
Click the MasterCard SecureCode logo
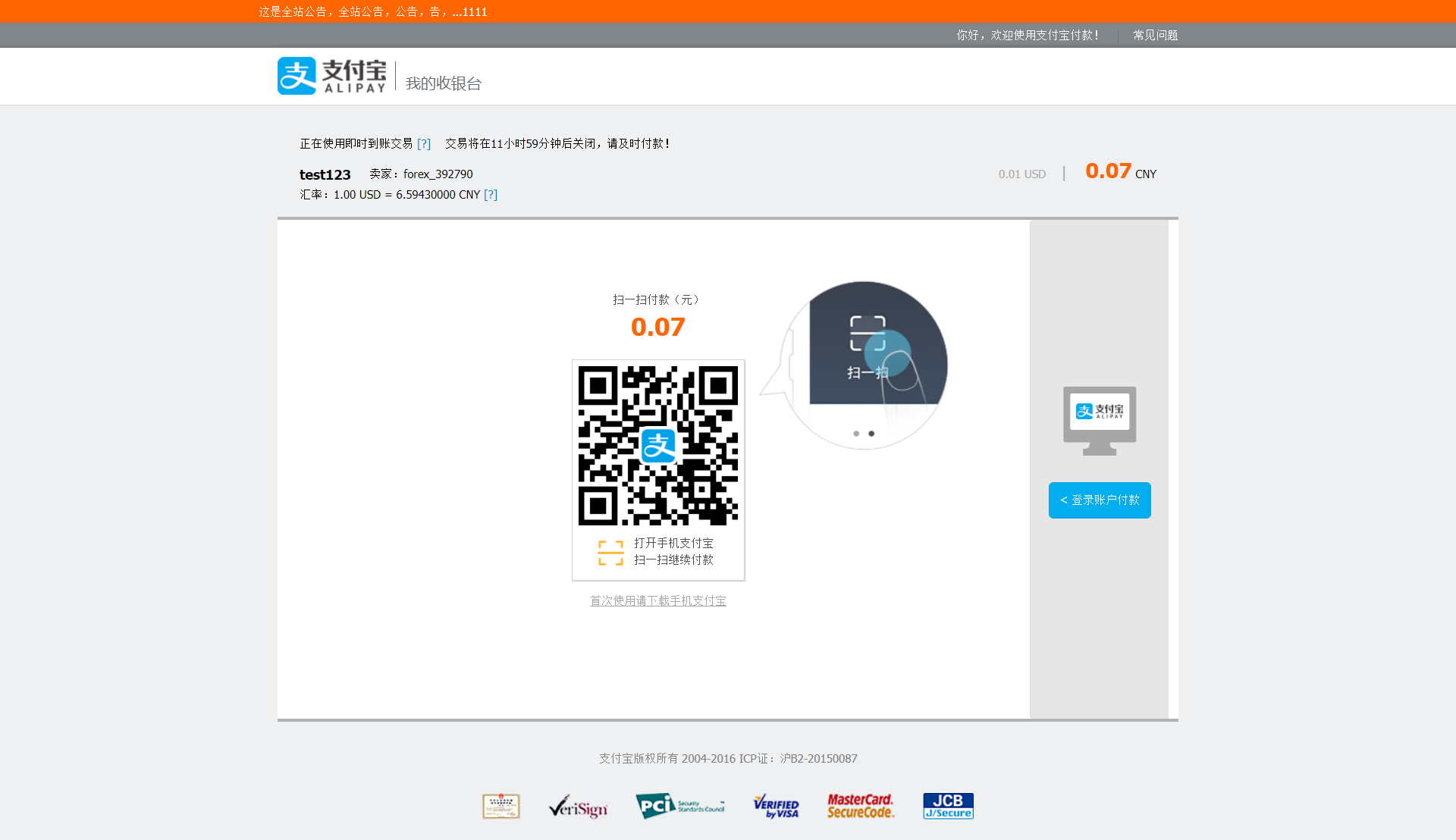coord(860,806)
